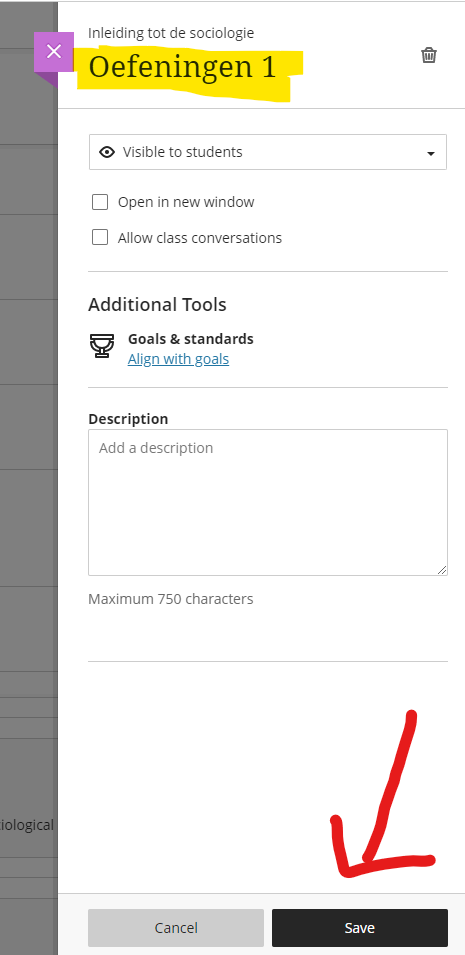
Task: Select the Goals & standards heading text
Action: [x=191, y=339]
